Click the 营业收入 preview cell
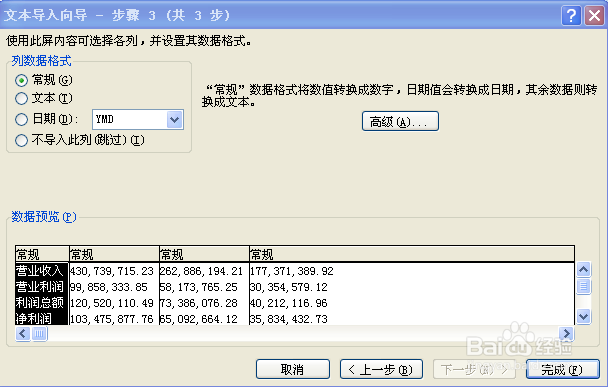The width and height of the screenshot is (608, 387). click(x=42, y=271)
